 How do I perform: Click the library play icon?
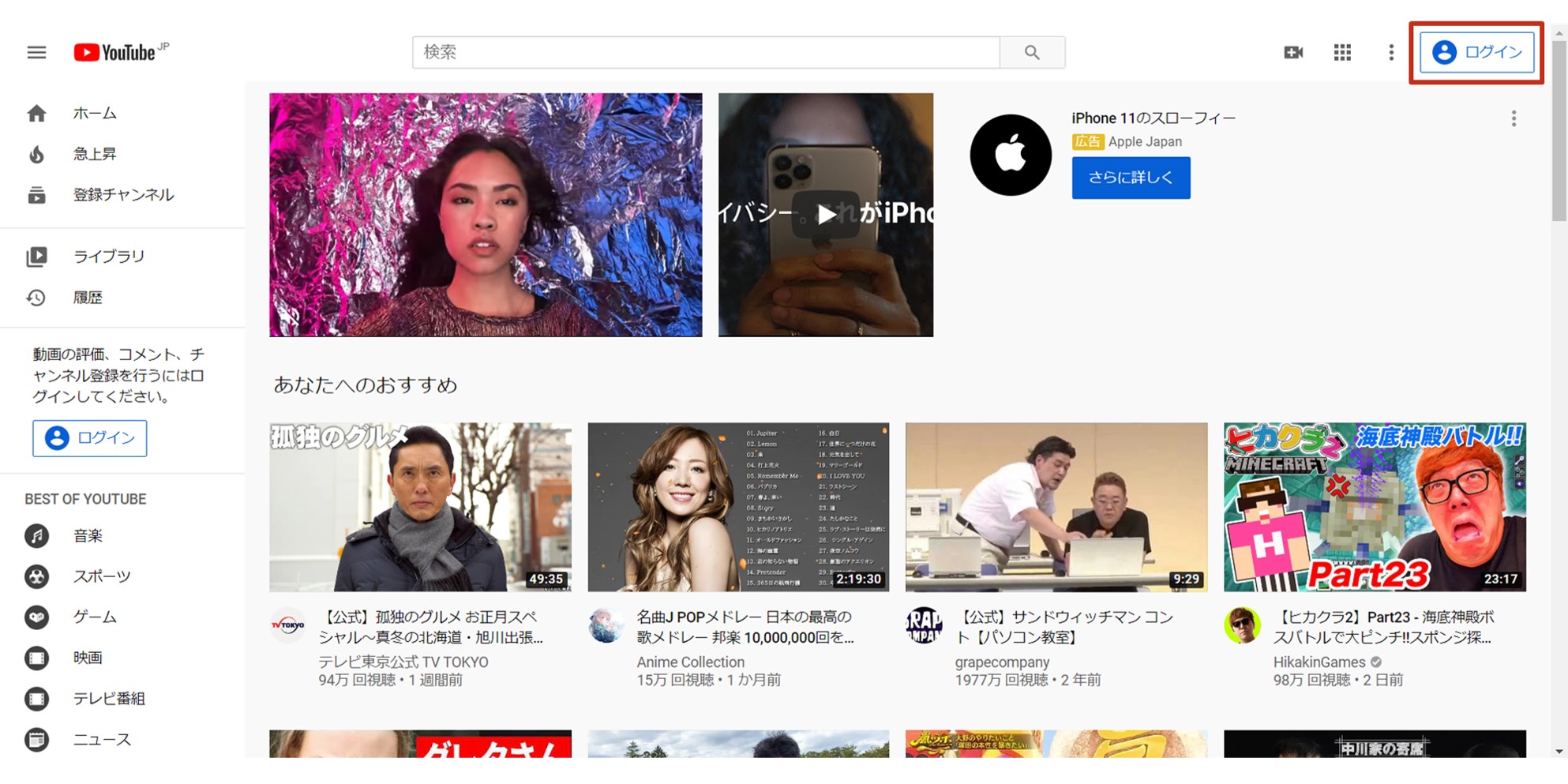coord(36,257)
